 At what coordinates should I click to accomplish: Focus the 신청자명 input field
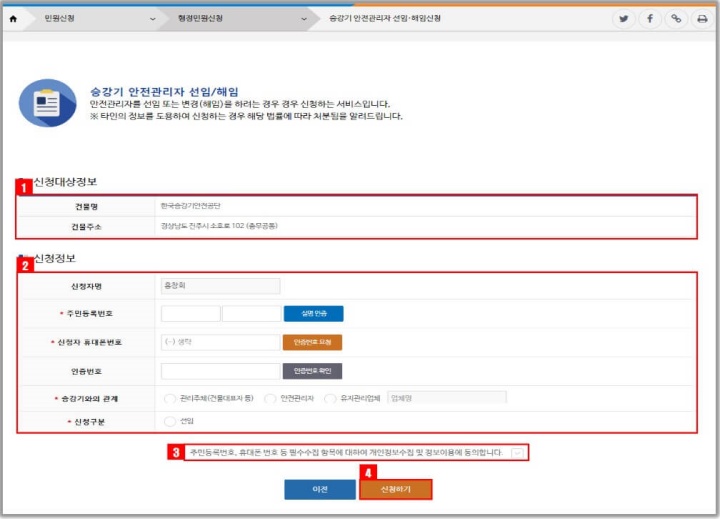[220, 286]
